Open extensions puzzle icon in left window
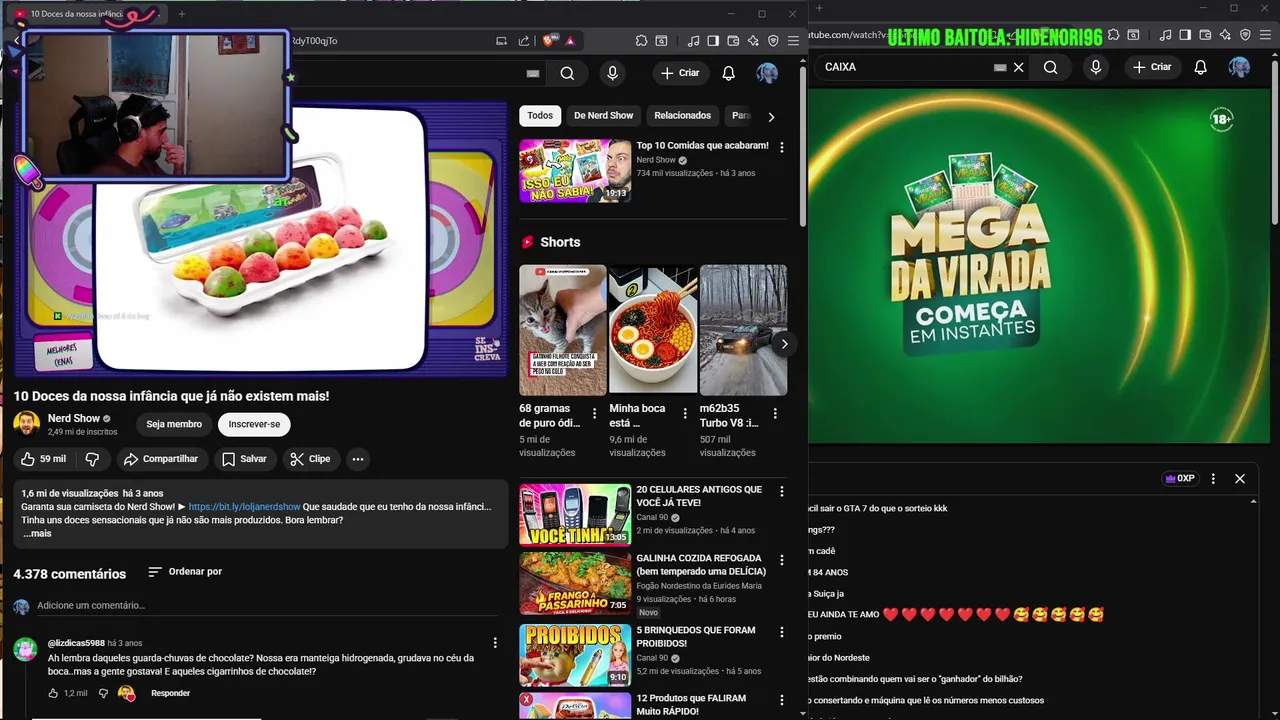The image size is (1280, 720). coord(642,41)
